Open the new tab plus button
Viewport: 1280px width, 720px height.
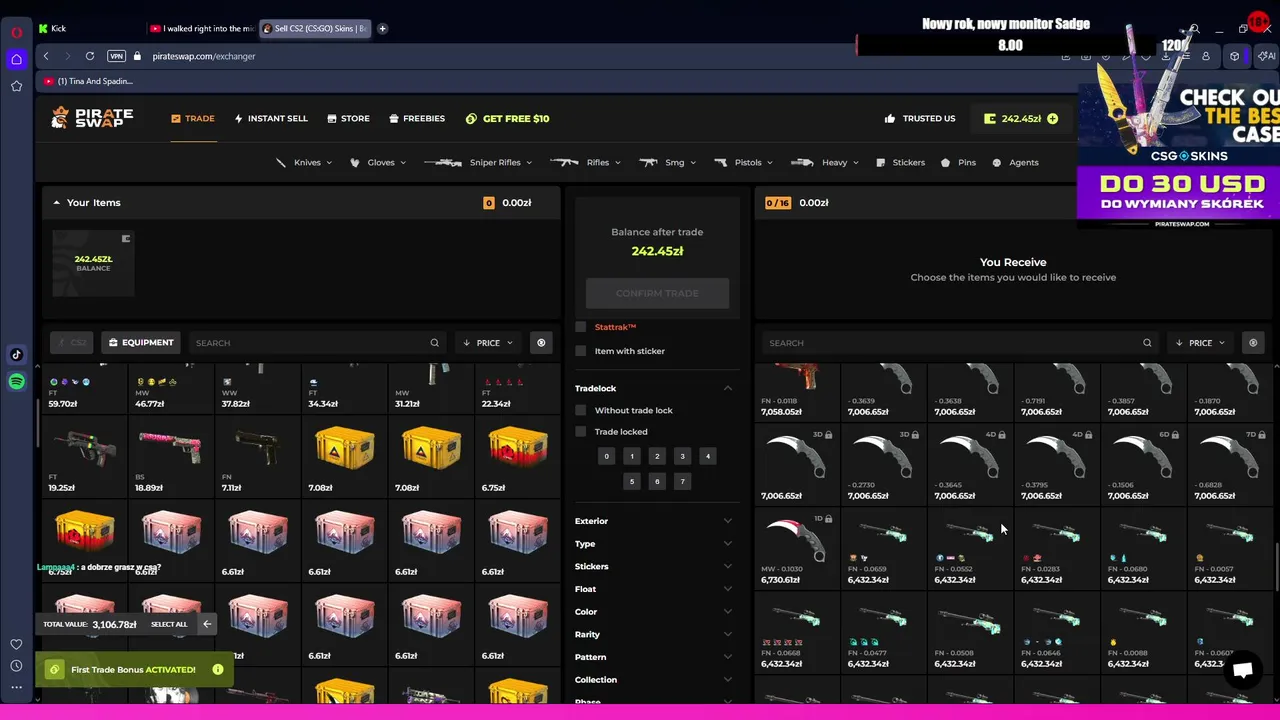pos(382,29)
